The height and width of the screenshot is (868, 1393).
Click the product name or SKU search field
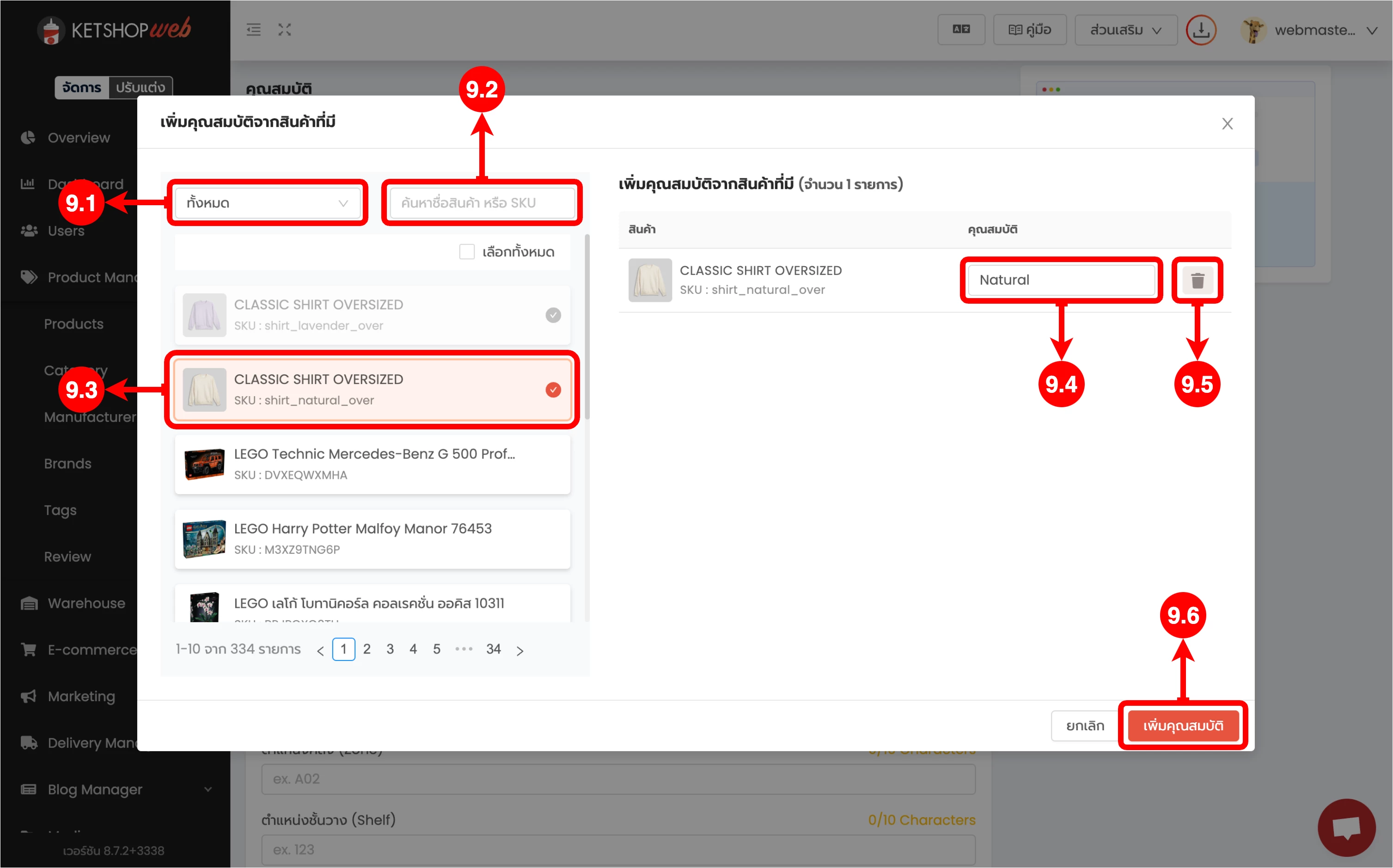click(x=482, y=202)
